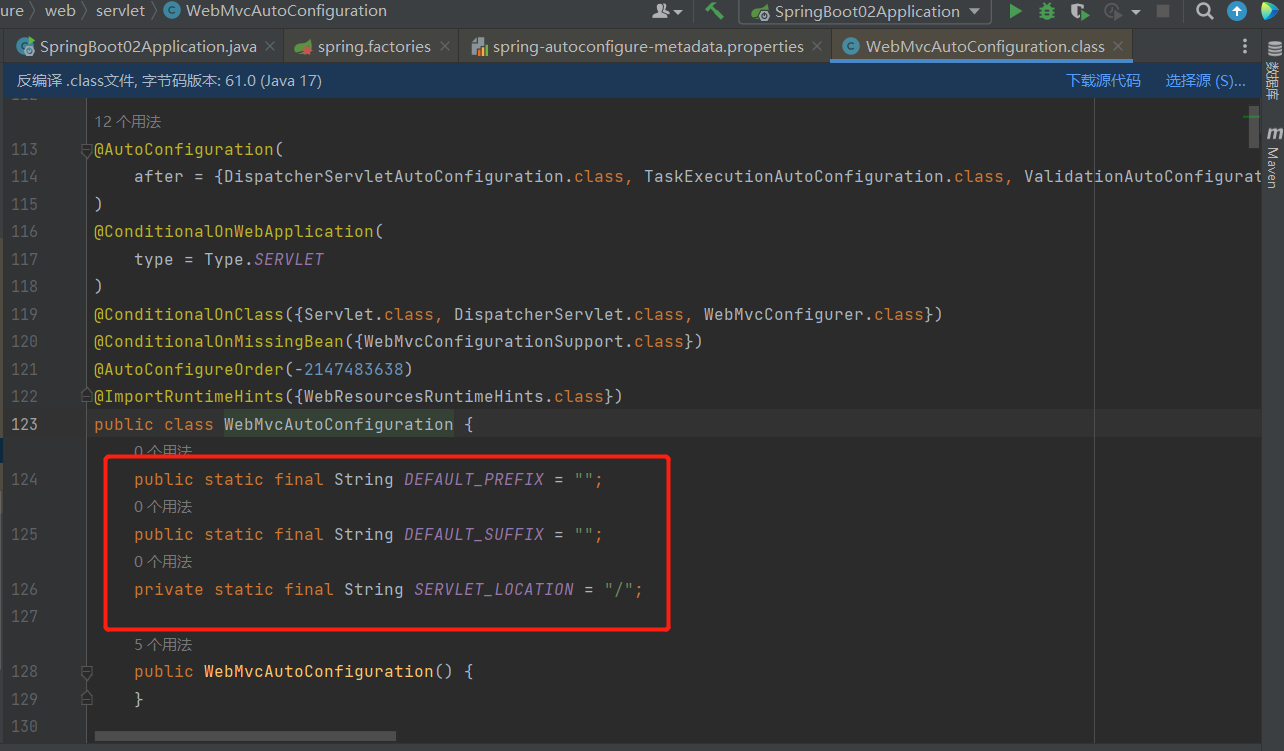
Task: Click Type.SERVLET on line 117
Action: click(x=264, y=259)
